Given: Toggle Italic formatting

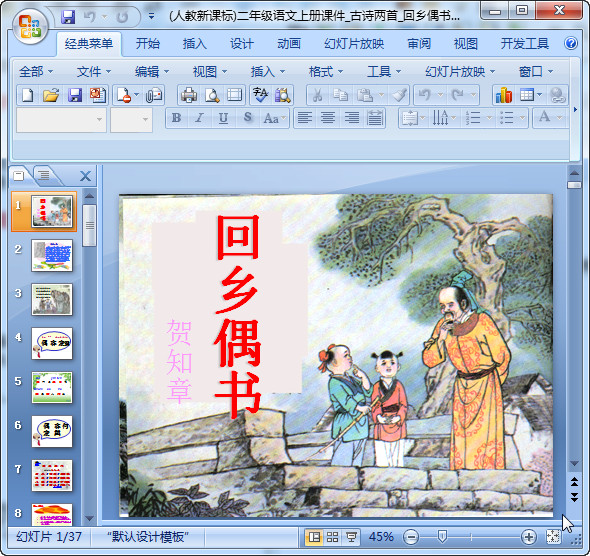Looking at the screenshot, I should pos(199,118).
